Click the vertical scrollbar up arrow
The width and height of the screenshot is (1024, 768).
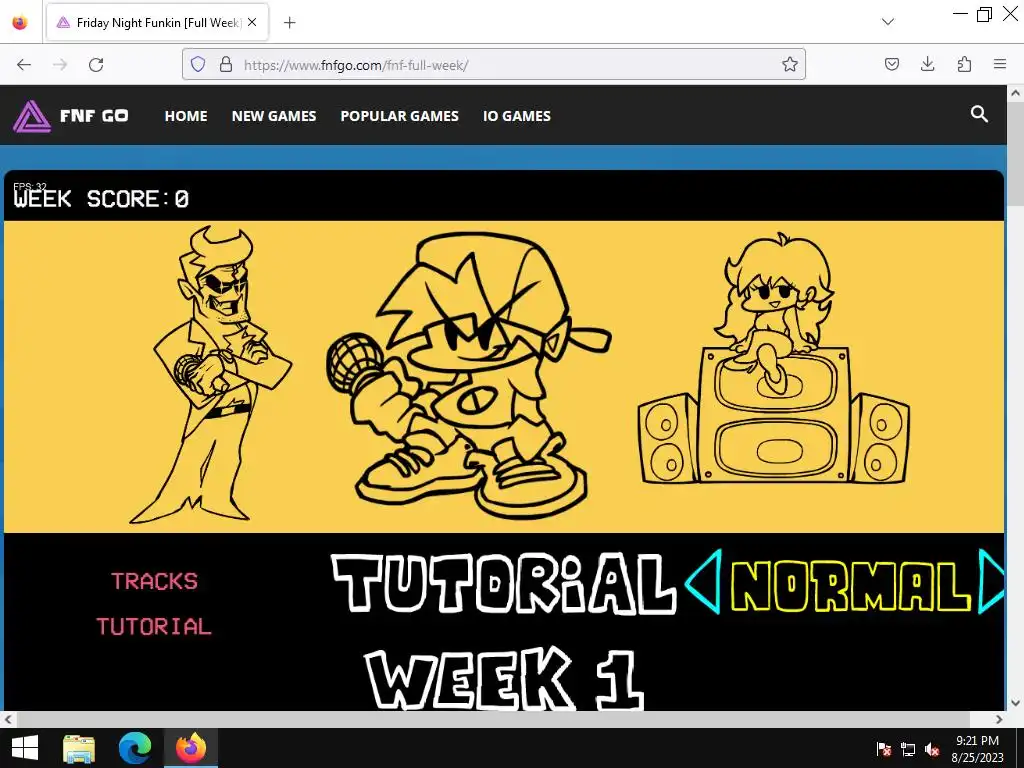tap(1016, 93)
